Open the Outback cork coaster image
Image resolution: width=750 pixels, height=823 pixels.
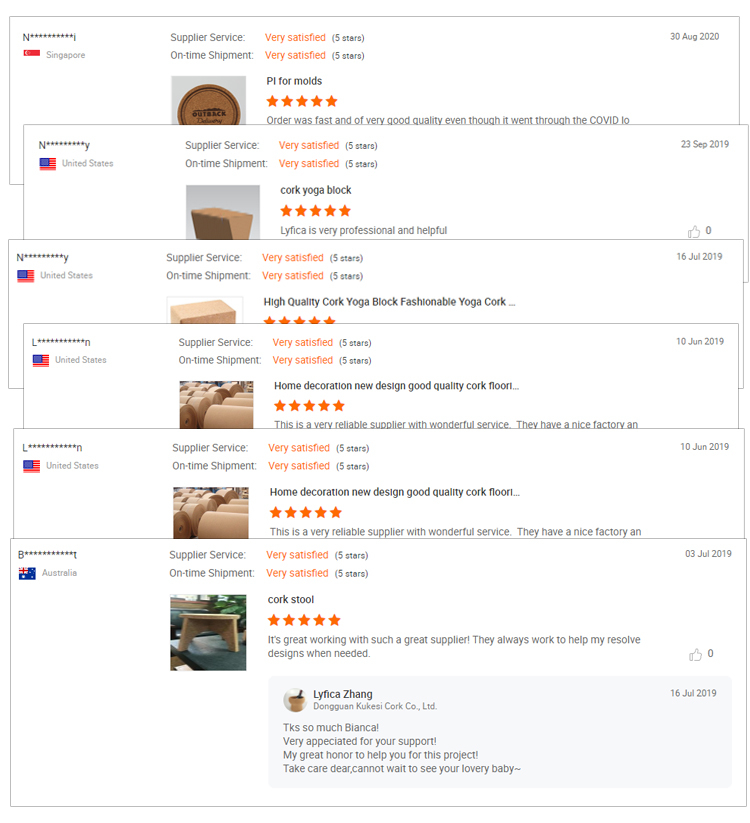click(x=208, y=100)
